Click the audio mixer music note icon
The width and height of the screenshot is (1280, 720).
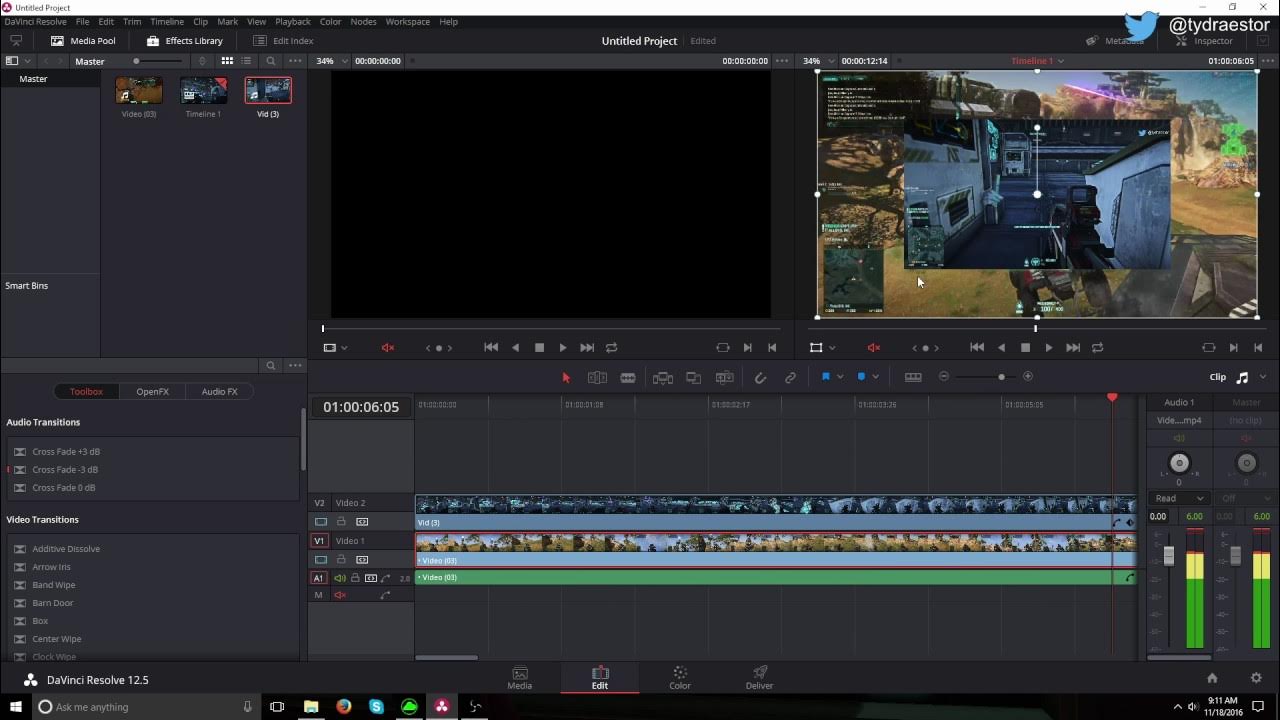[1242, 377]
